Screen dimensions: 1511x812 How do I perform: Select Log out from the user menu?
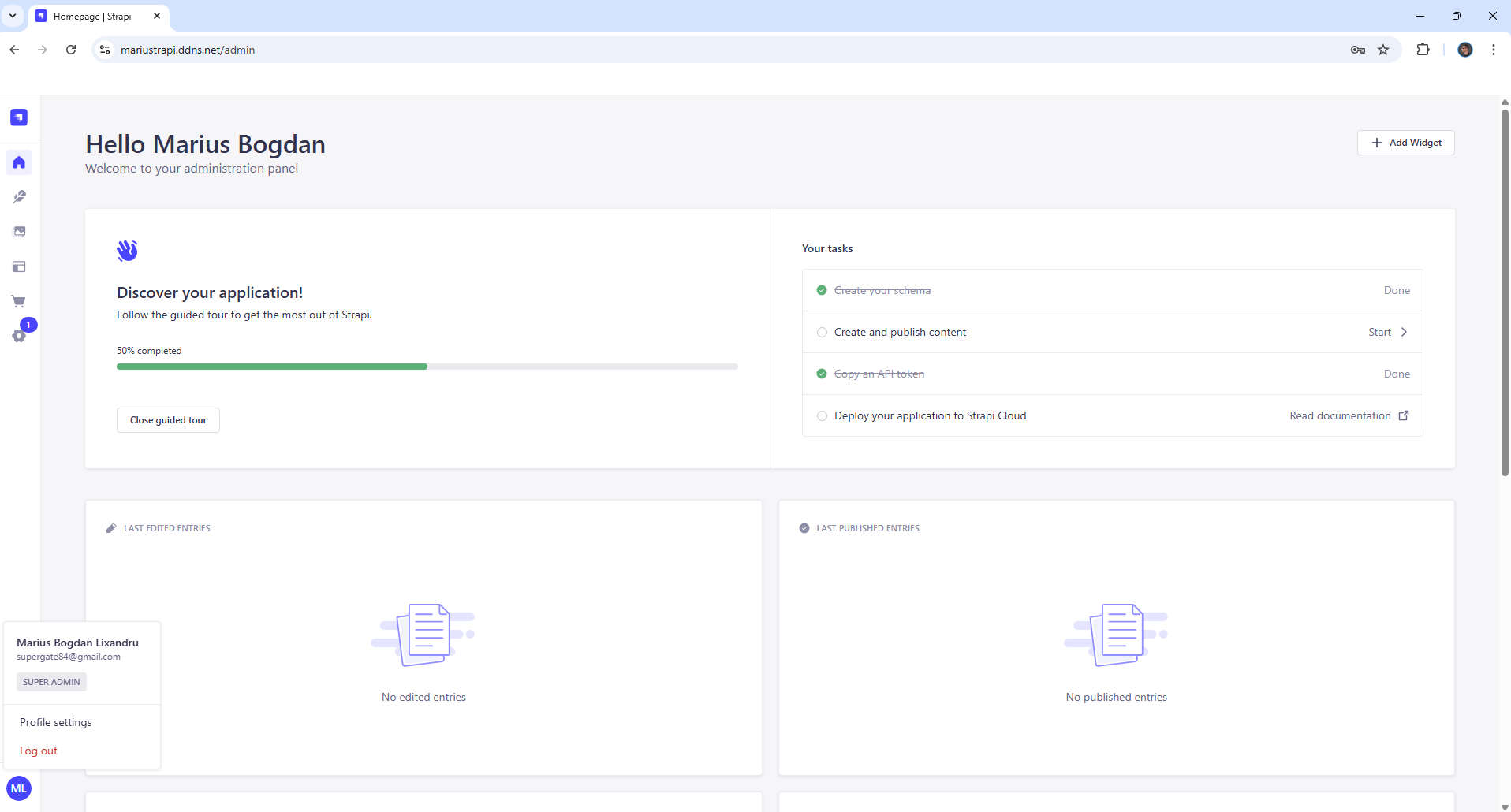click(x=38, y=750)
